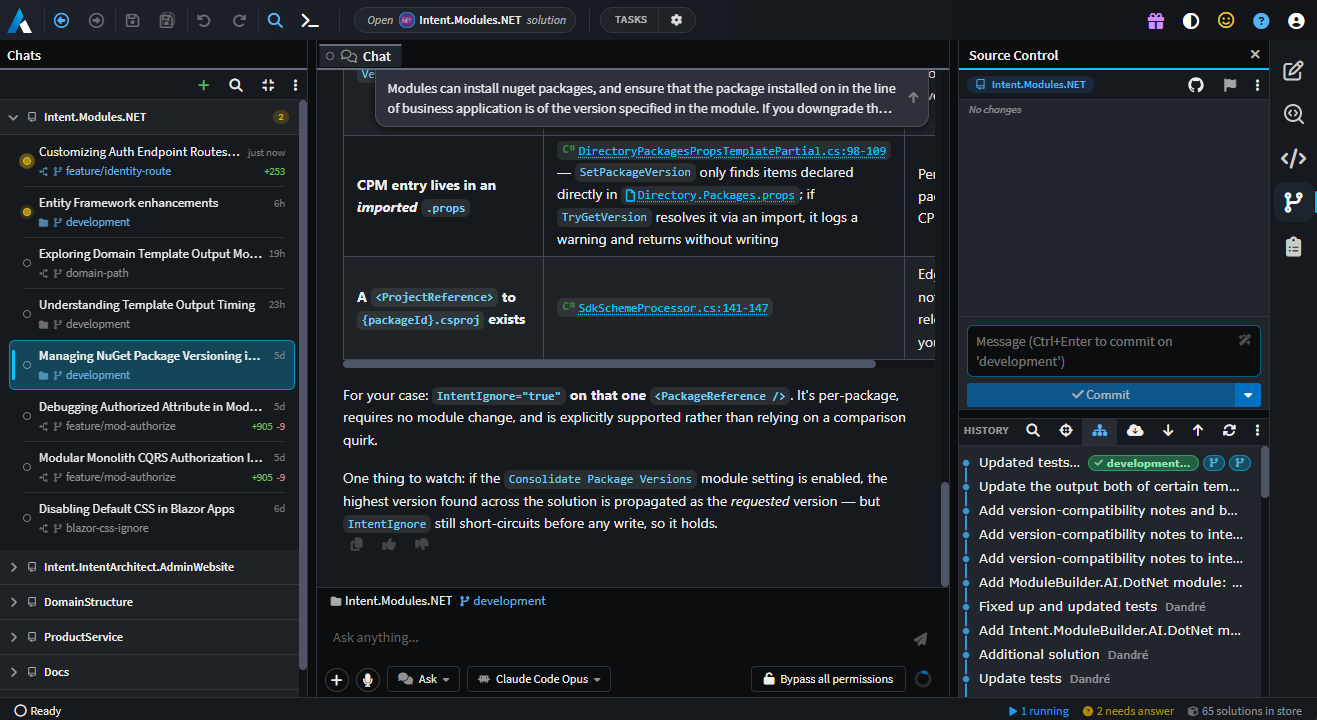Open Disabling Default CSS in Blazor chat
The width and height of the screenshot is (1317, 720).
(x=152, y=518)
